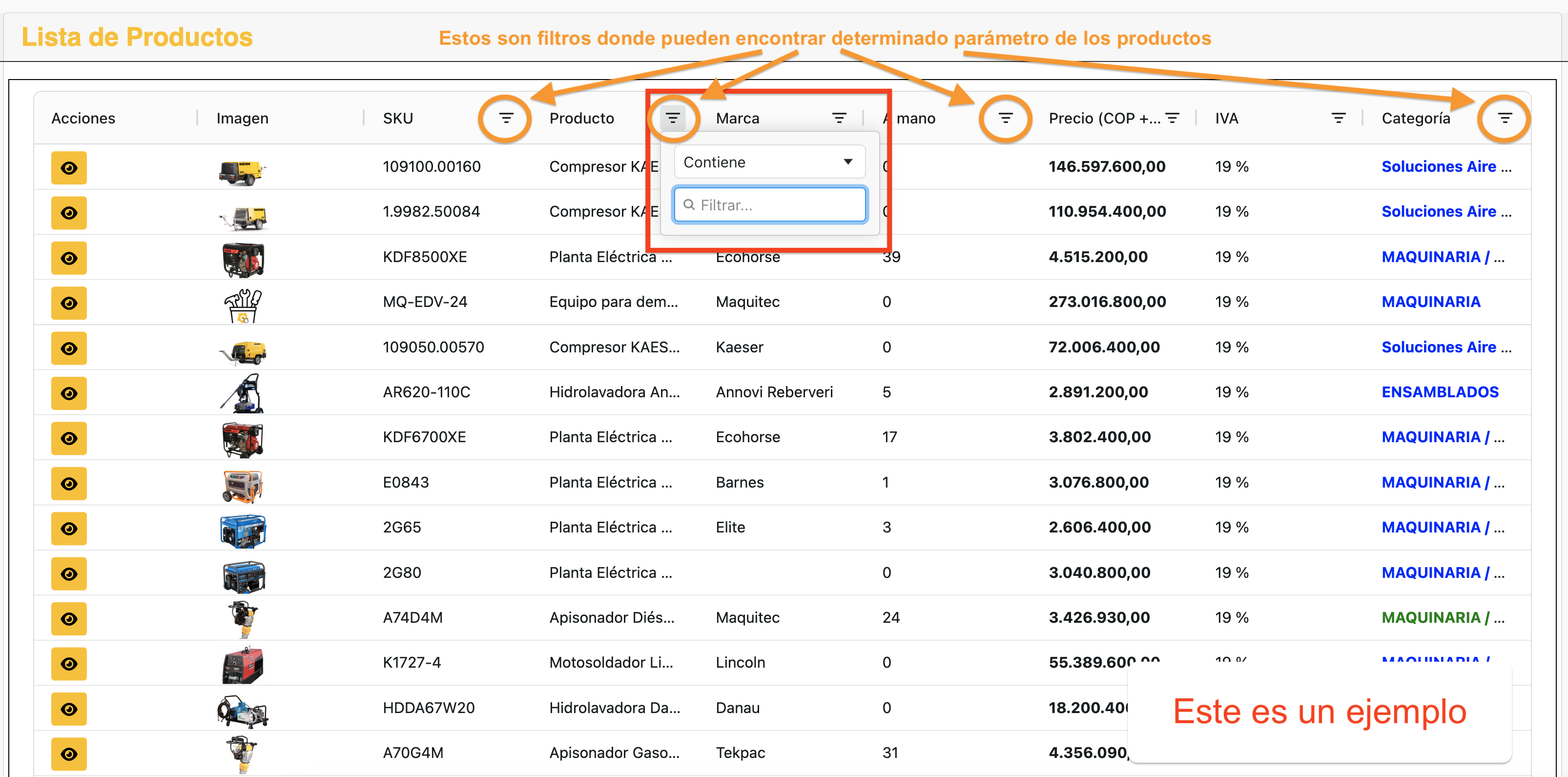1568x777 pixels.
Task: Click the IVA column filter icon
Action: pyautogui.click(x=1338, y=118)
